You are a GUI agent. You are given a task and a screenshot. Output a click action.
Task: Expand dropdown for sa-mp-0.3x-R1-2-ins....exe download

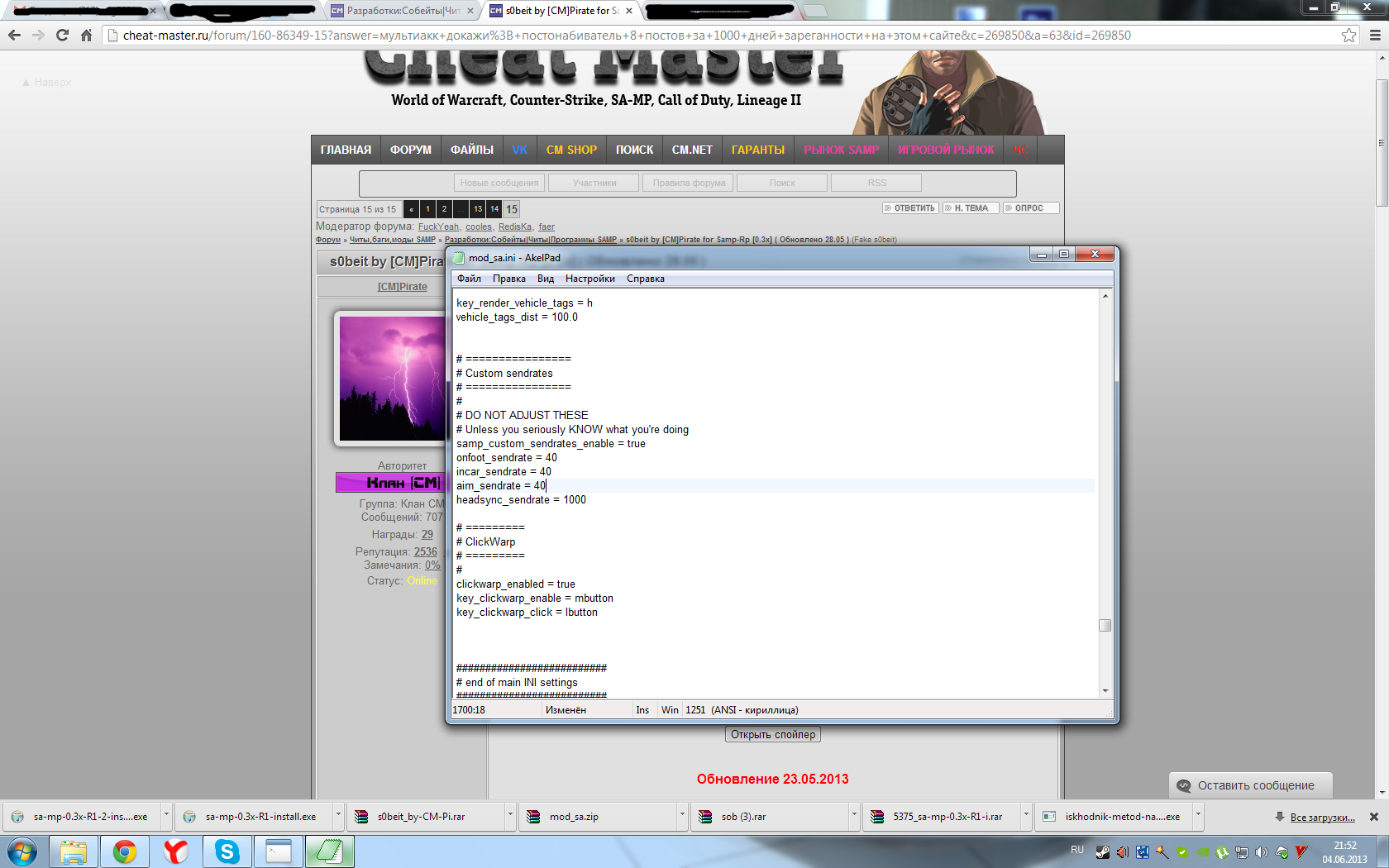166,815
